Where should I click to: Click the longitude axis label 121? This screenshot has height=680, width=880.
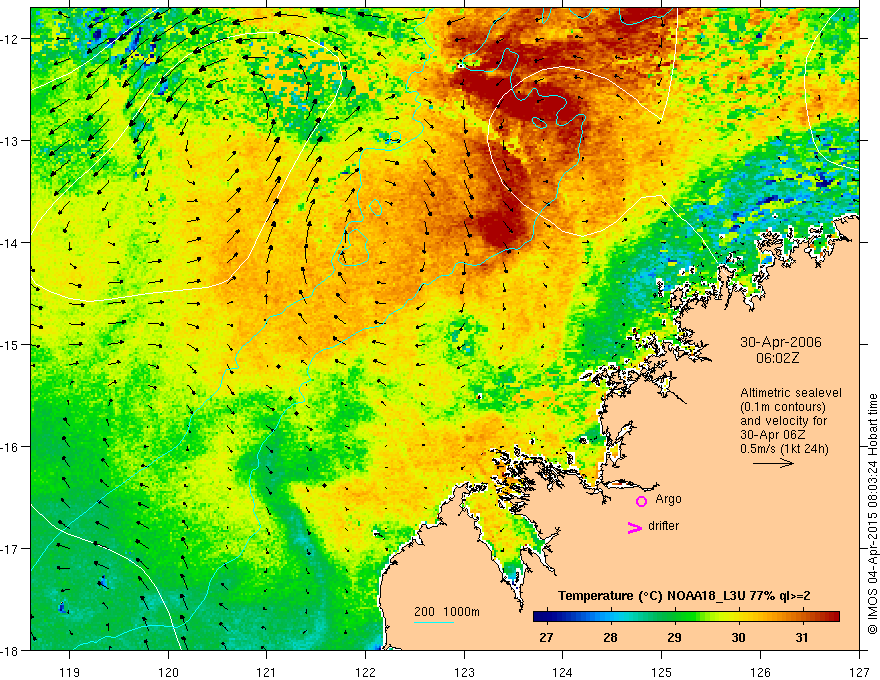(x=267, y=672)
